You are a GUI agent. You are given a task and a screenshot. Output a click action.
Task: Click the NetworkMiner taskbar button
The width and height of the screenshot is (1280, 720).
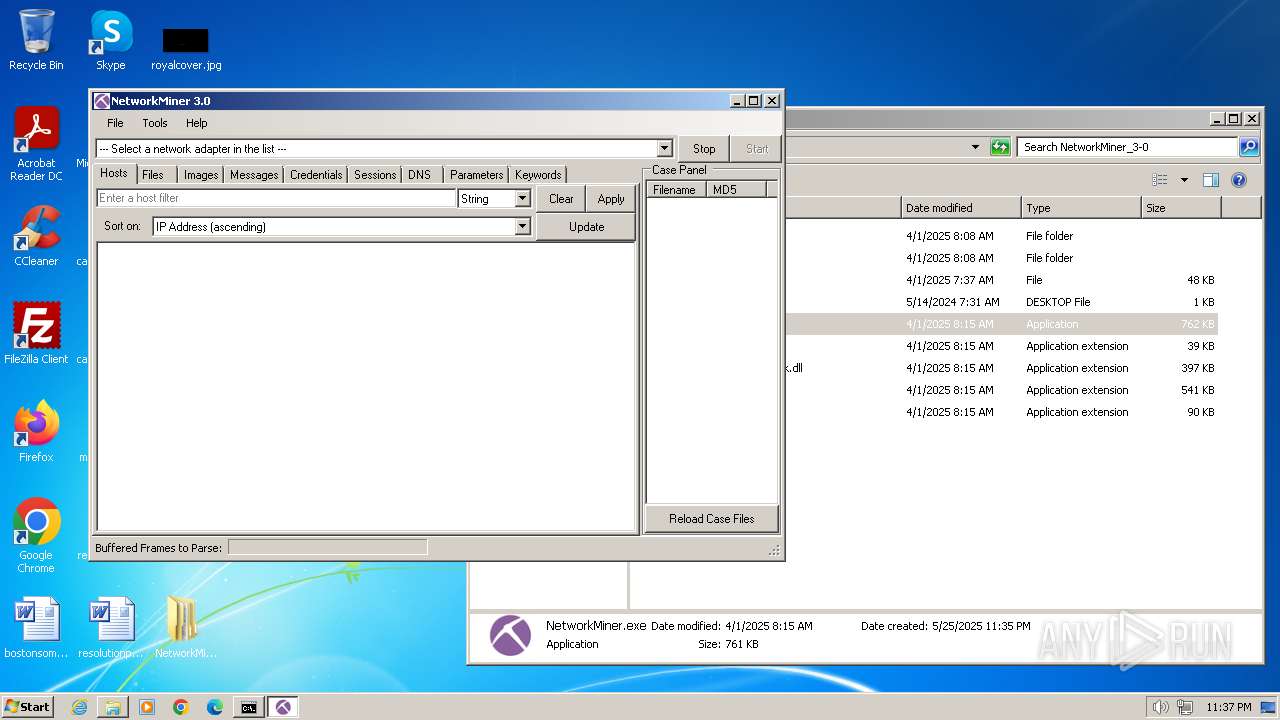click(x=283, y=707)
